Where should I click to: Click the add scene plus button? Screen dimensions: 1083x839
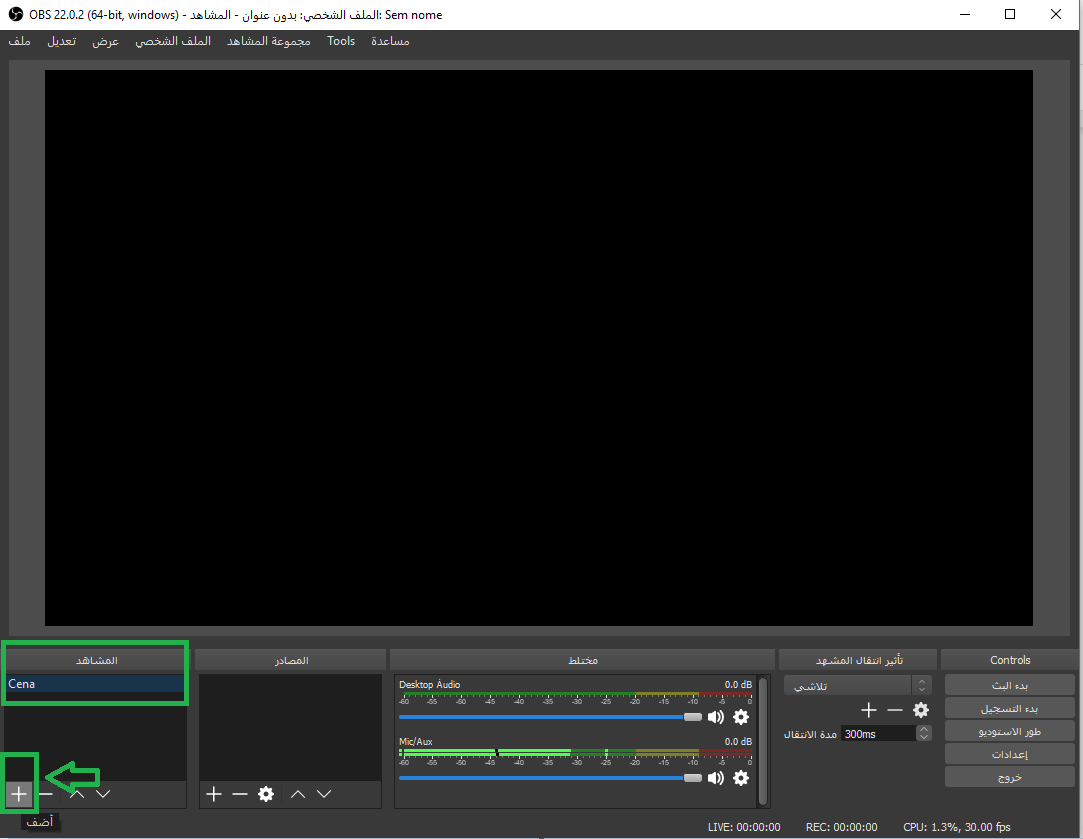18,794
